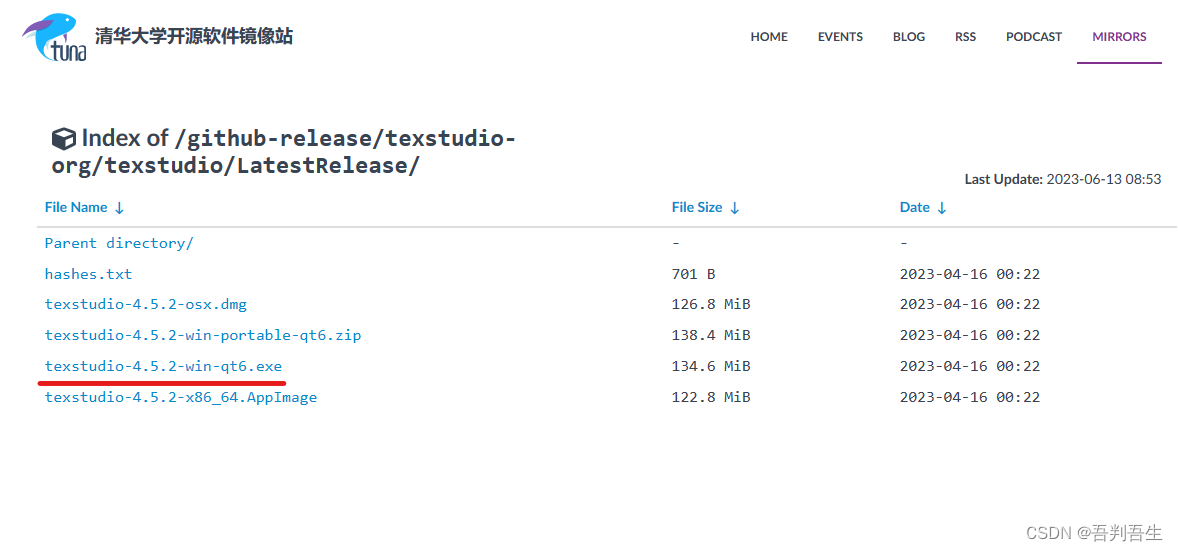Open the HOME nav item
This screenshot has width=1178, height=551.
(769, 36)
